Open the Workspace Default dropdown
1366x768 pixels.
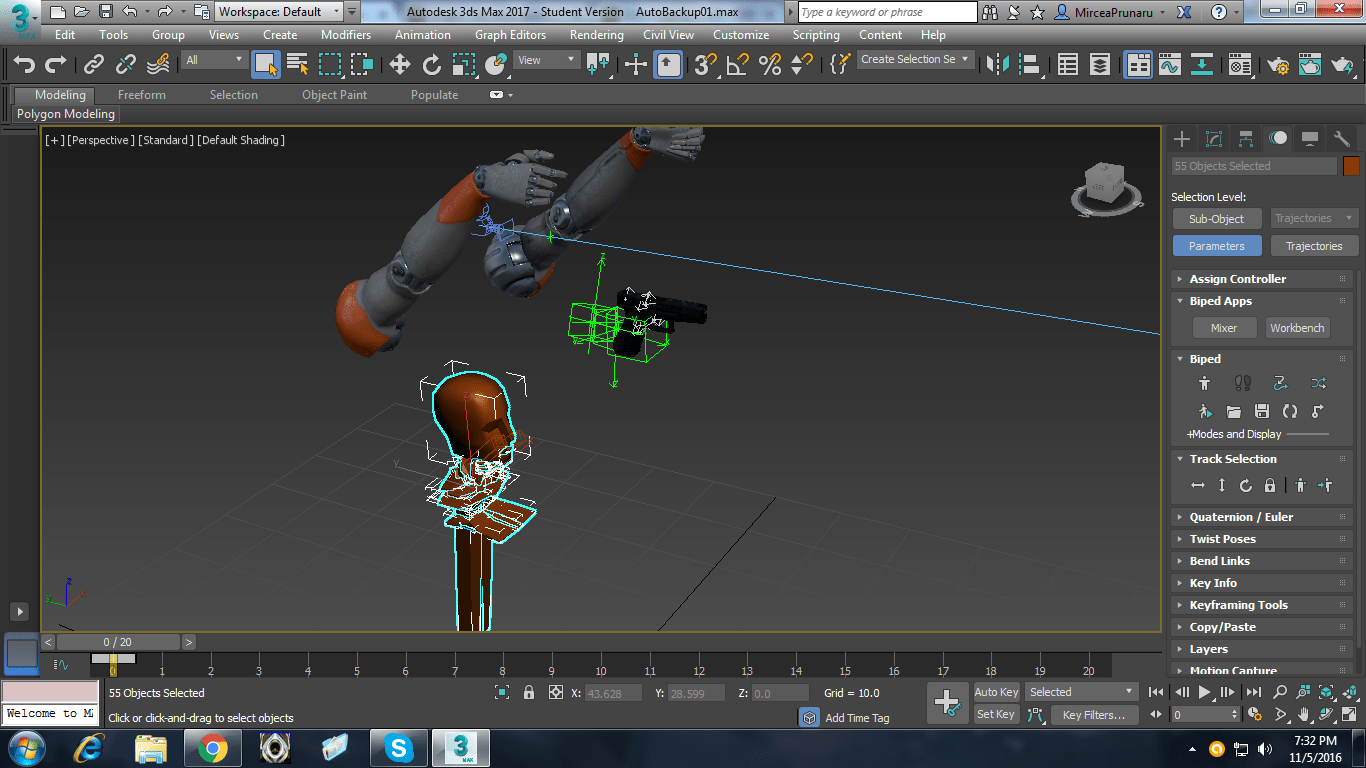280,12
